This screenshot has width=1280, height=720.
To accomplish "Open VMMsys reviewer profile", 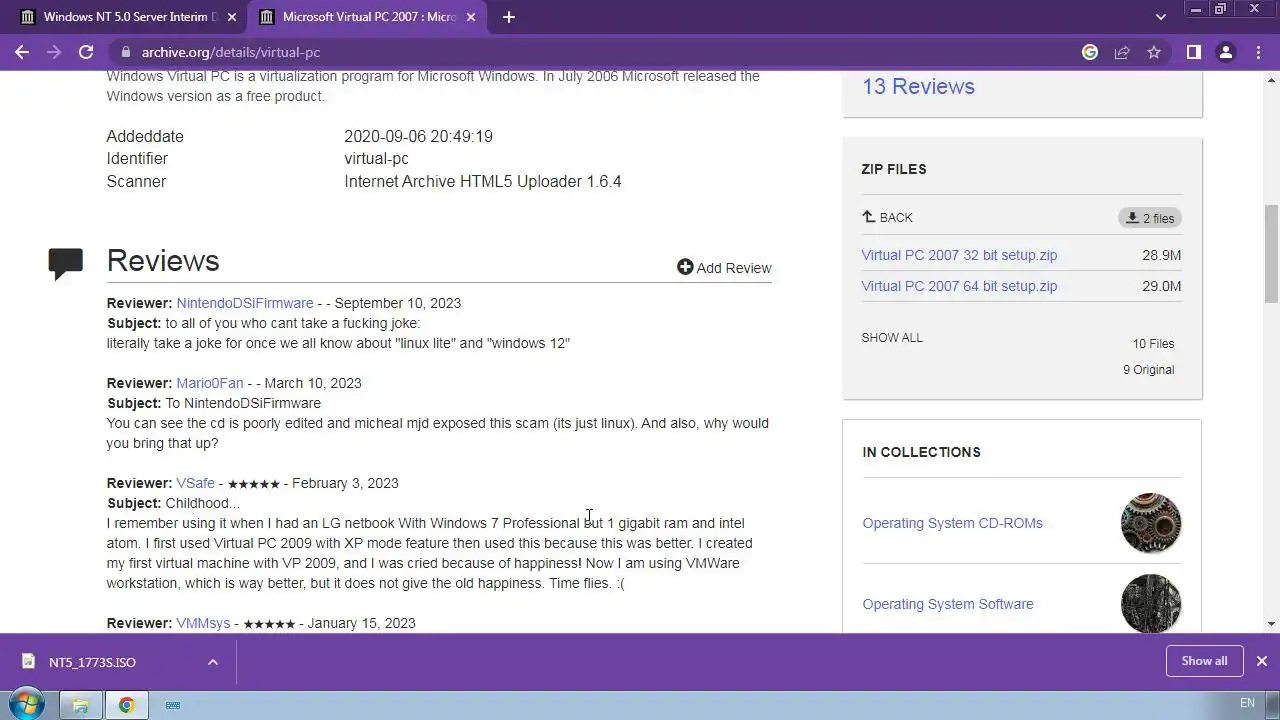I will [203, 623].
